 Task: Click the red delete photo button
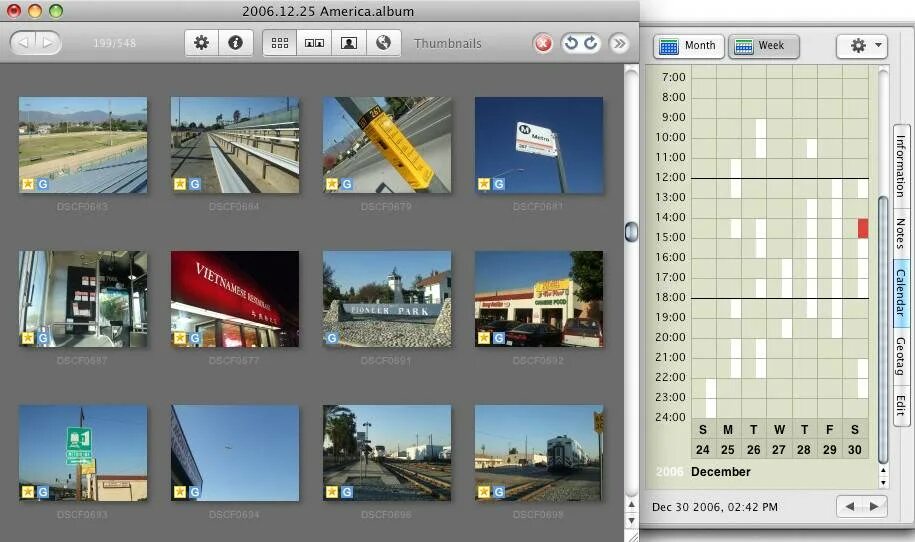click(543, 43)
